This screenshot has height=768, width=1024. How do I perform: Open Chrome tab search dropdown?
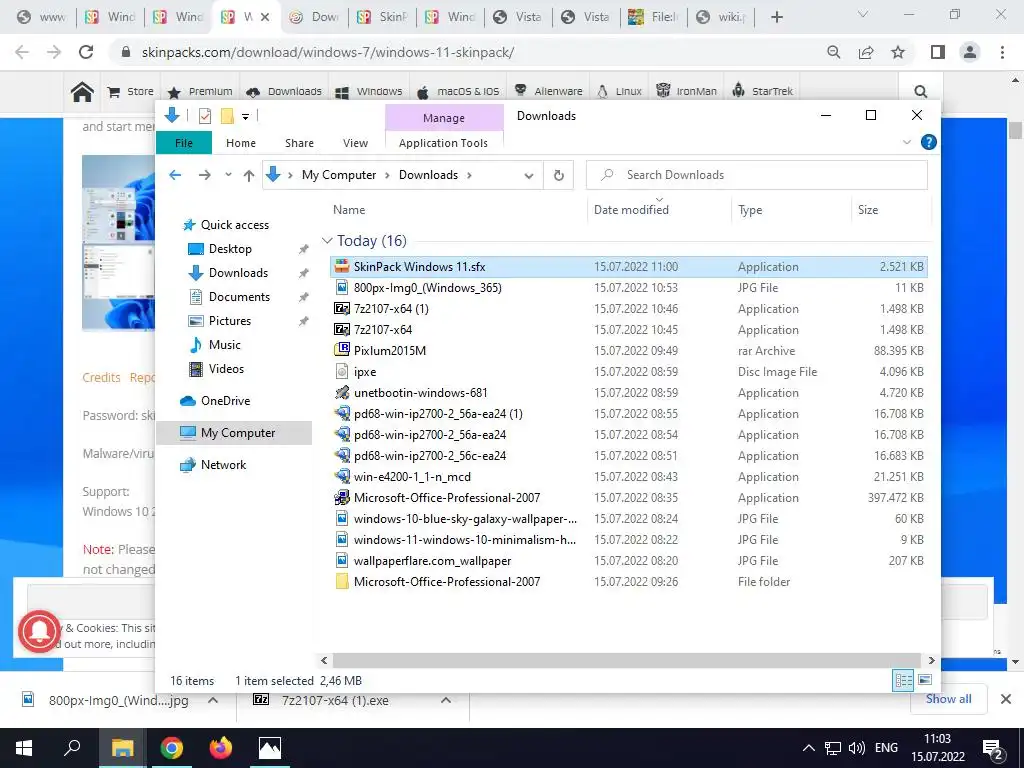(863, 16)
